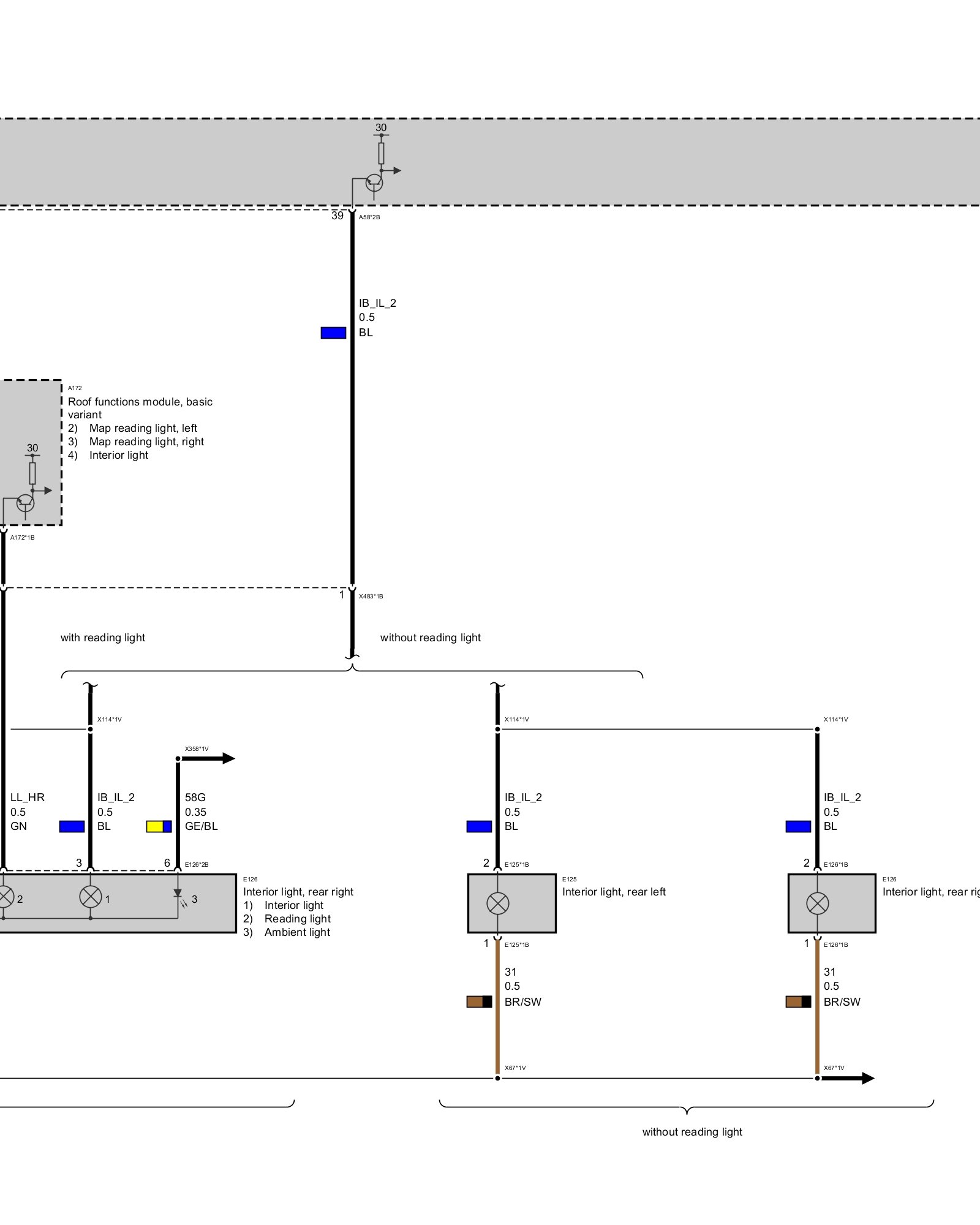
Task: Select the resistor symbol under terminal 30 at top
Action: tap(381, 153)
